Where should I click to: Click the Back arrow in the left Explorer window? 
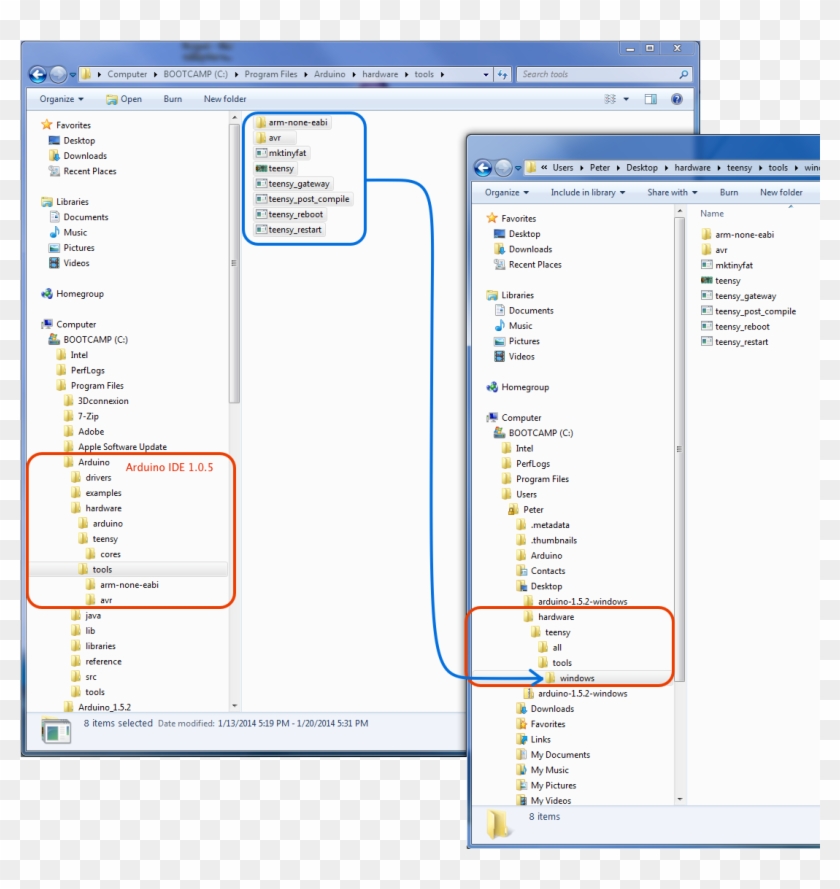(38, 74)
